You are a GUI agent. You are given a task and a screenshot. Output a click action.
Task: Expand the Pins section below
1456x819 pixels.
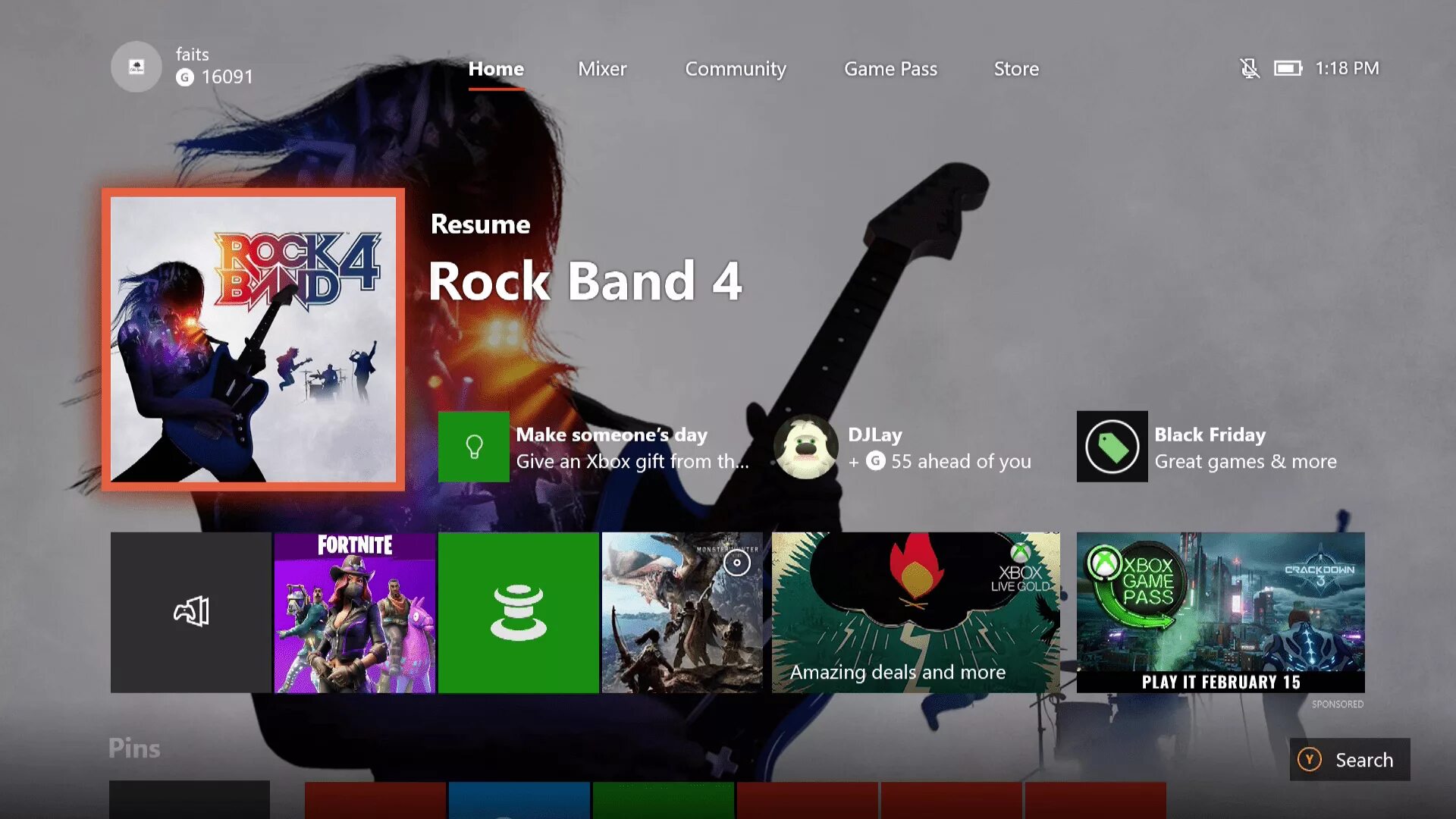point(134,748)
